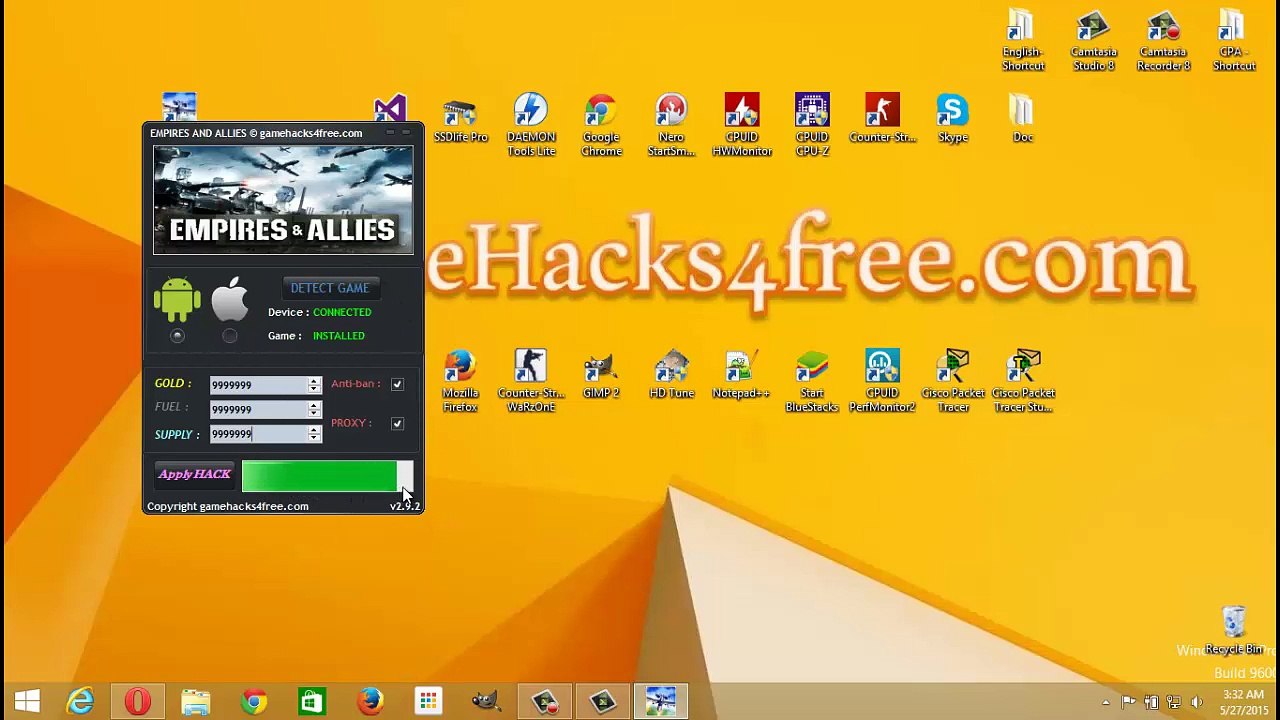Open English Shortcut folder icon
This screenshot has height=720, width=1280.
[1023, 40]
